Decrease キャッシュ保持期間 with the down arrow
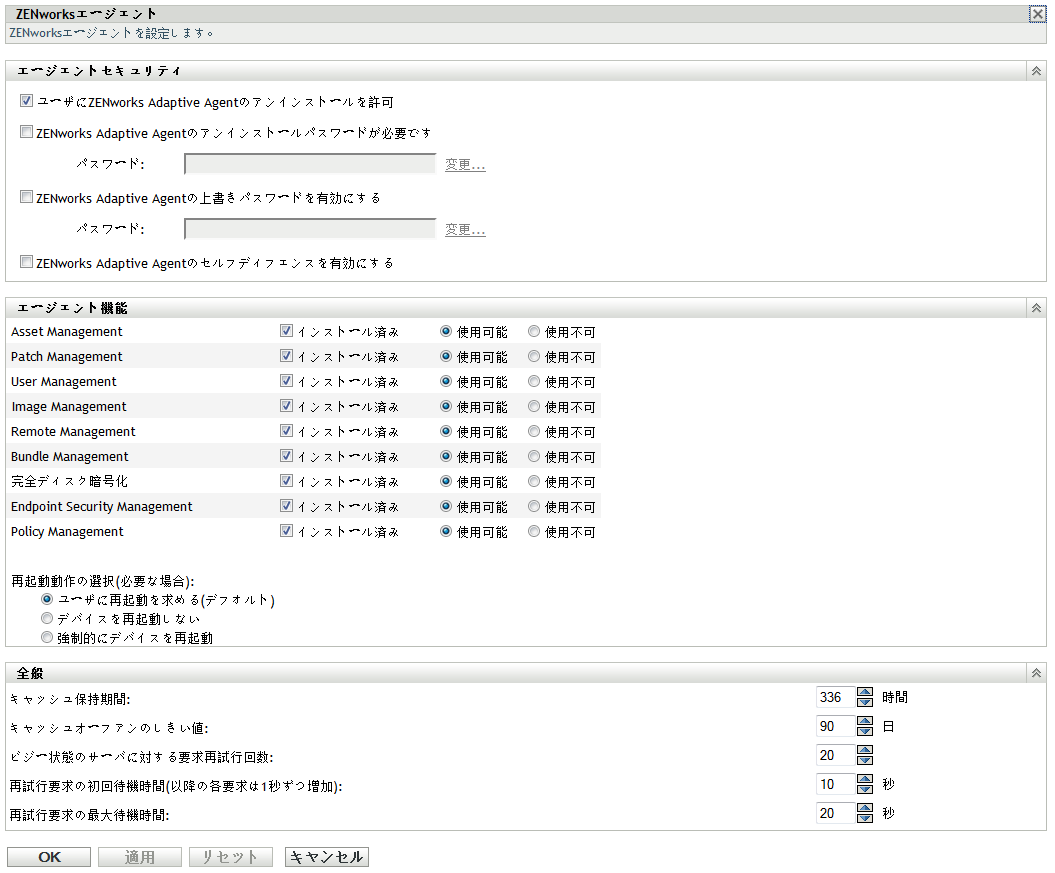The width and height of the screenshot is (1055, 873). pos(865,702)
